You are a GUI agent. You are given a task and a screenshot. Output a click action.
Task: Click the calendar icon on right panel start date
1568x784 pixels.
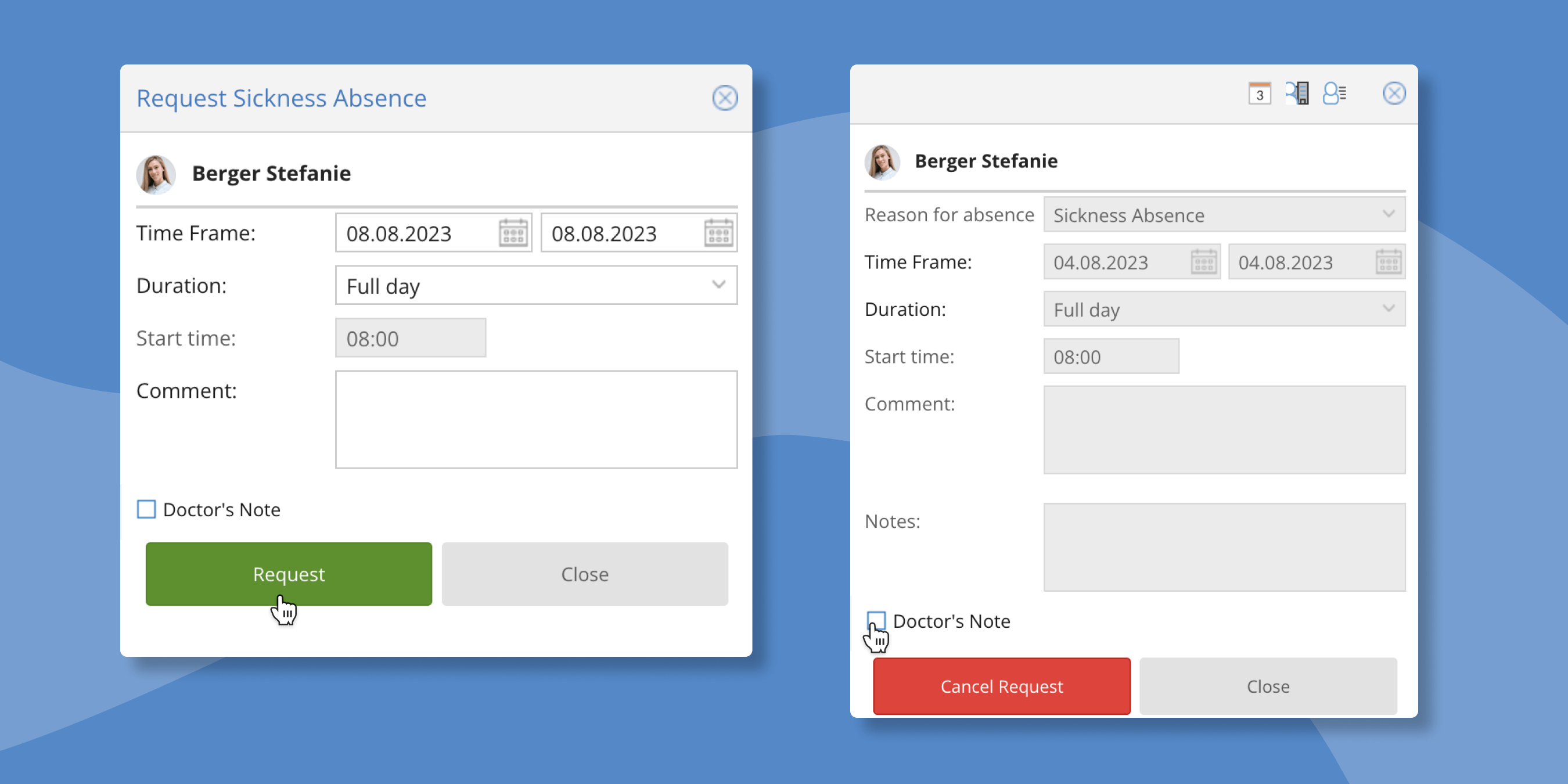pyautogui.click(x=1202, y=262)
